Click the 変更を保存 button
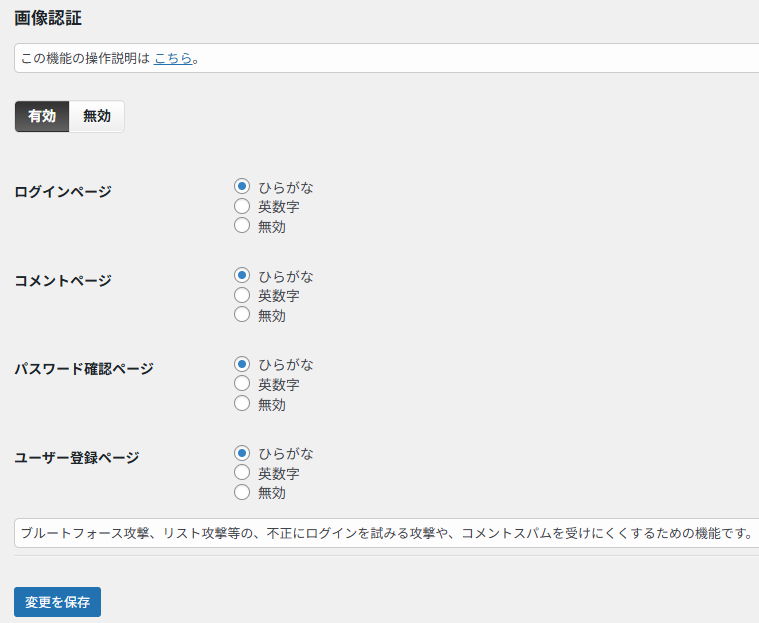The height and width of the screenshot is (623, 759). coord(57,602)
